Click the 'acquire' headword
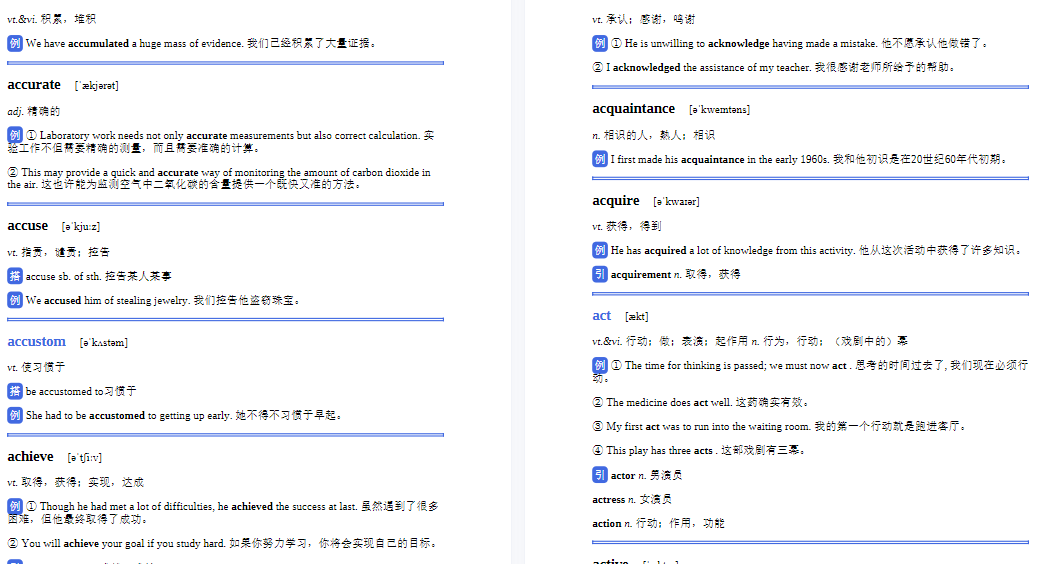The image size is (1038, 564). pos(616,201)
